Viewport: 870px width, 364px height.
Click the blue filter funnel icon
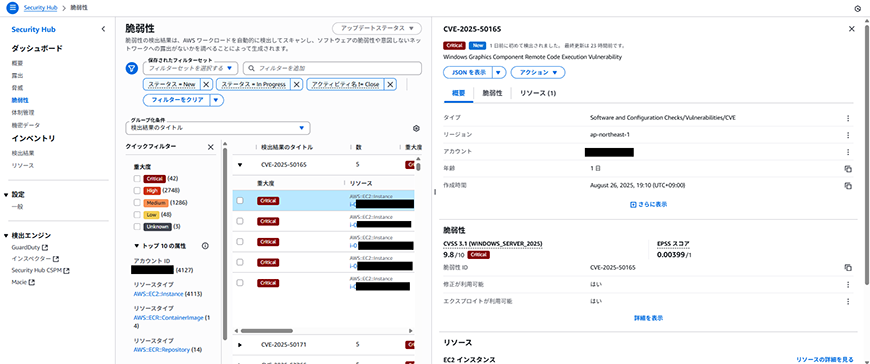[131, 68]
